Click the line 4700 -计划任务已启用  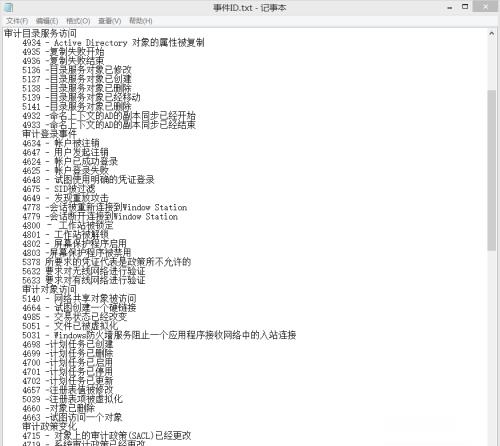(x=68, y=363)
